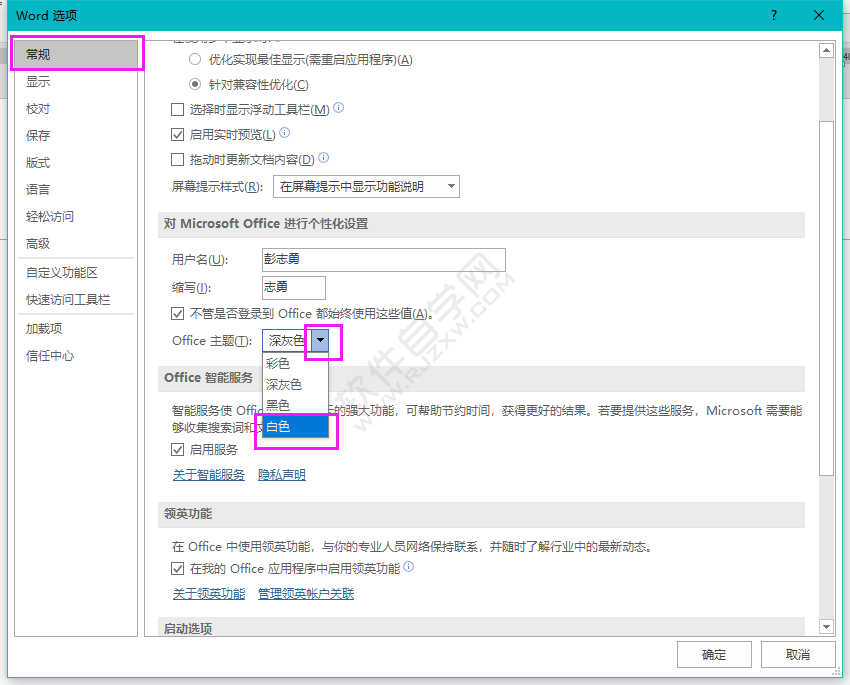Collapse the Office 主题 dropdown arrow
The image size is (850, 685).
tap(322, 342)
